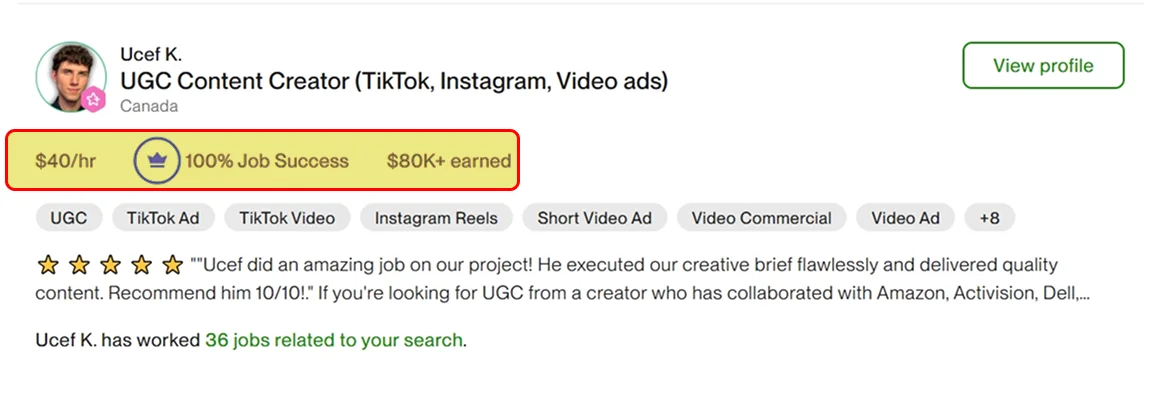The image size is (1170, 406).
Task: Open the 36 jobs related link
Action: pyautogui.click(x=334, y=340)
